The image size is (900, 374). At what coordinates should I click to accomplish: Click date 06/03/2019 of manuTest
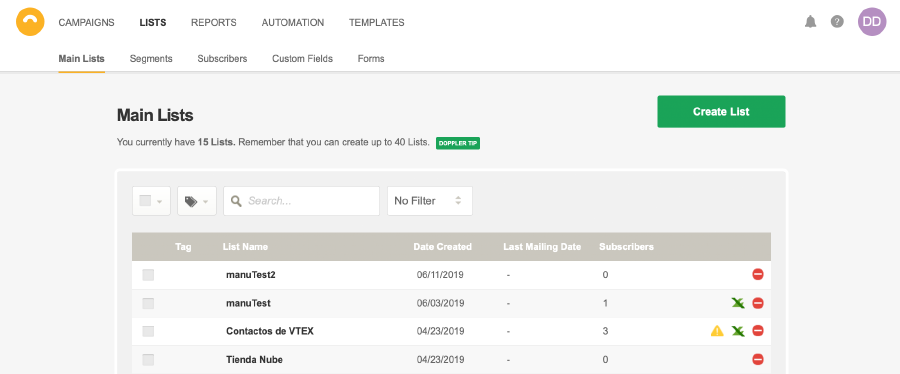coord(440,303)
